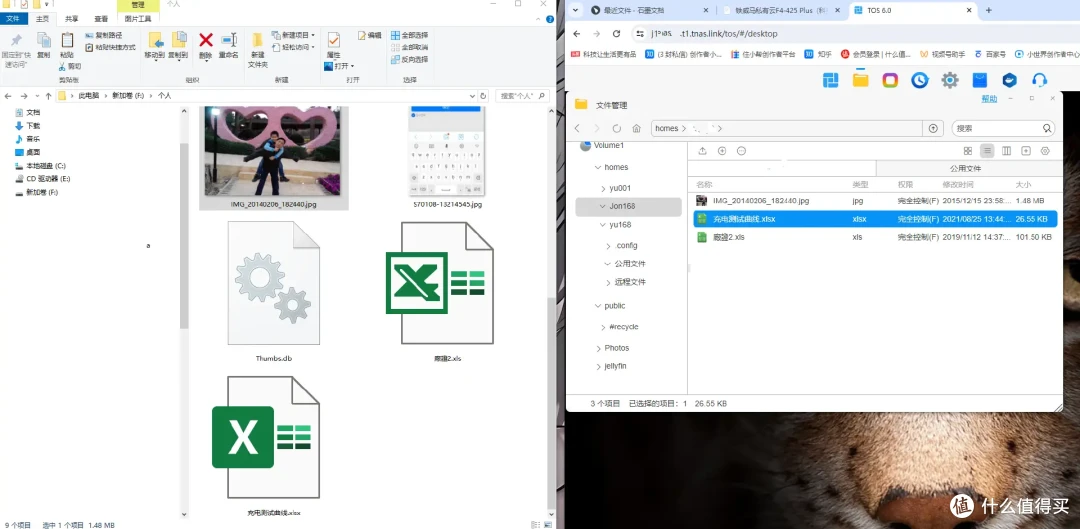This screenshot has width=1080, height=529.
Task: Open 知乎 bookmark in Chrome bookmarks bar
Action: pos(817,54)
